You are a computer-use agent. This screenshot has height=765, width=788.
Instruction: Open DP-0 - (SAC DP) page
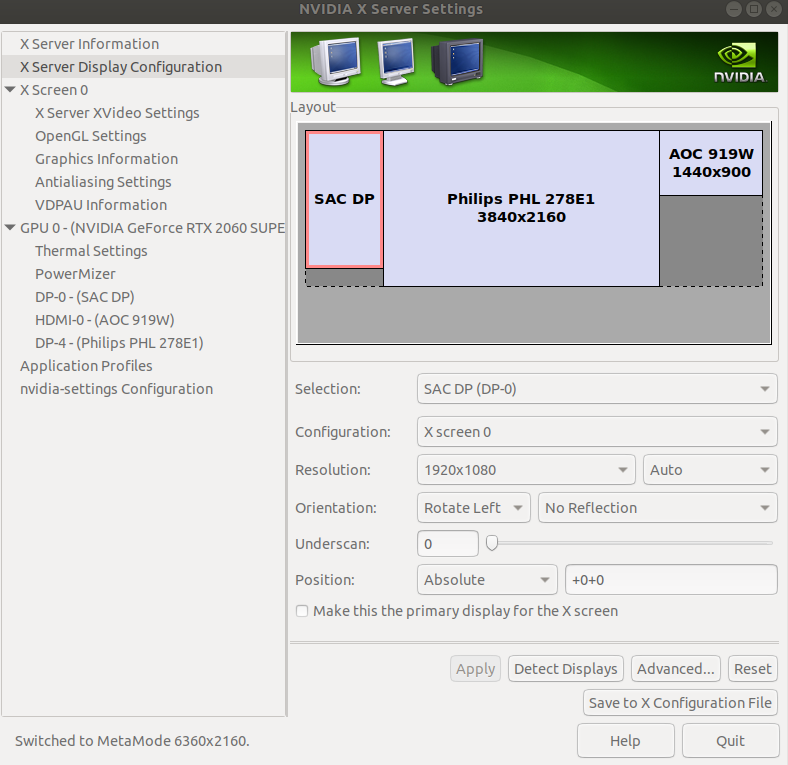(x=84, y=297)
